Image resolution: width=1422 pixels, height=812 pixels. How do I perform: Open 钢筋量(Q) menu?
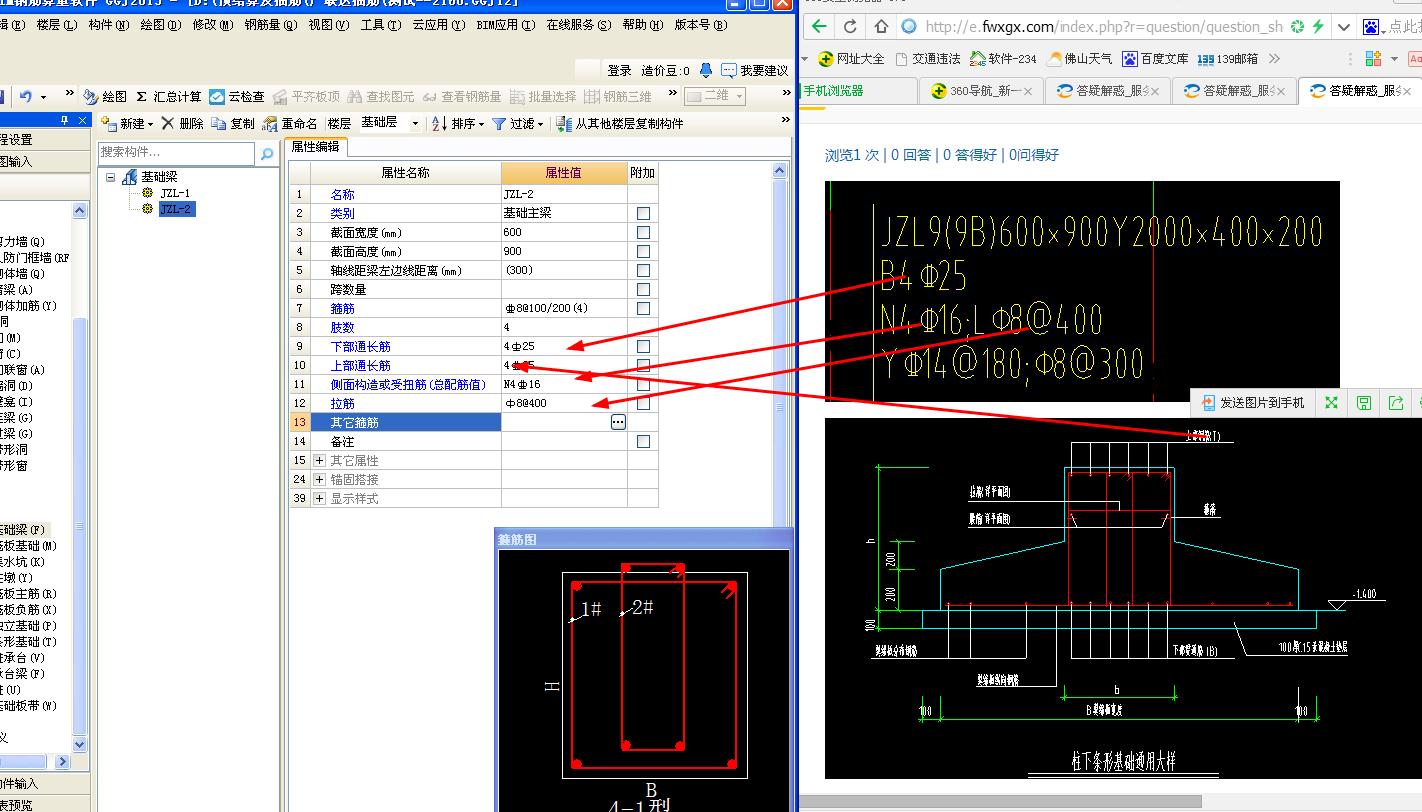pos(271,25)
